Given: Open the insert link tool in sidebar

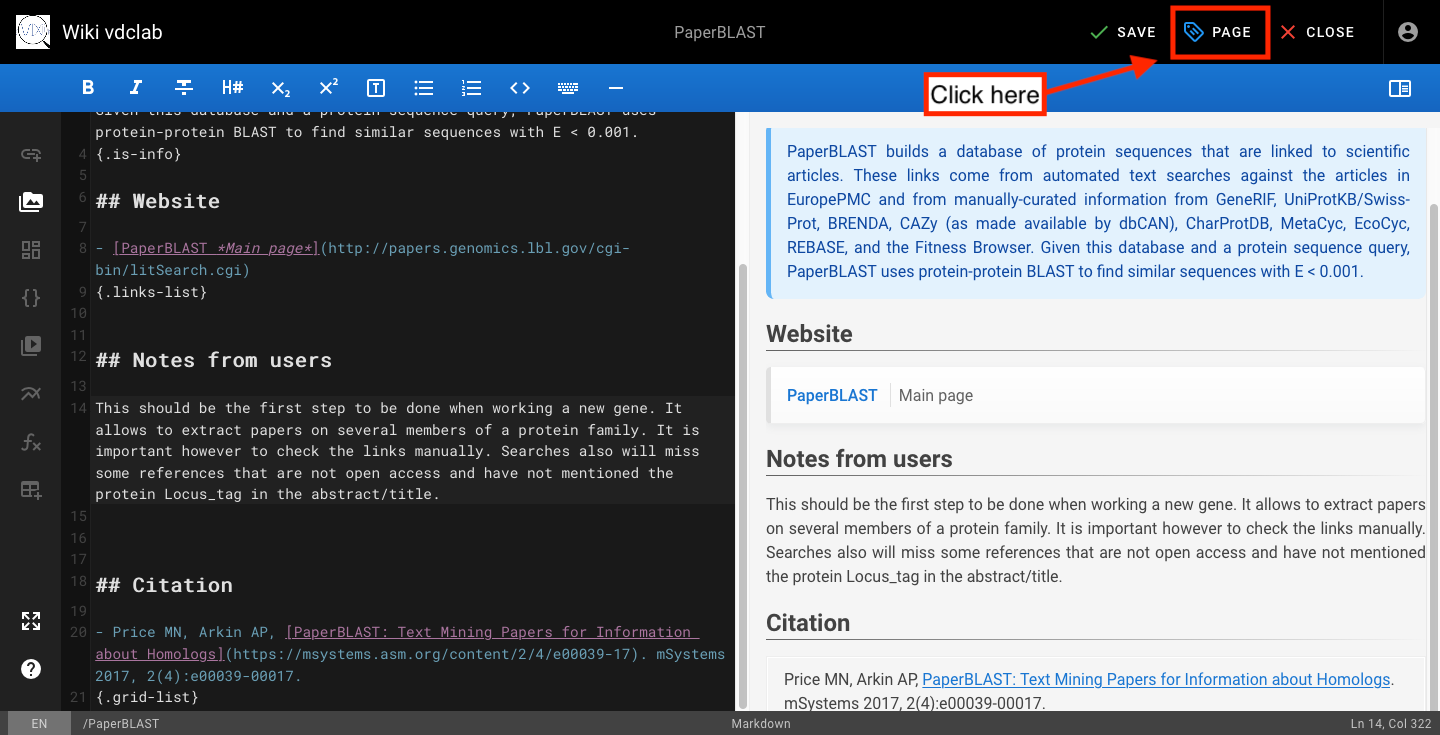Looking at the screenshot, I should point(31,154).
